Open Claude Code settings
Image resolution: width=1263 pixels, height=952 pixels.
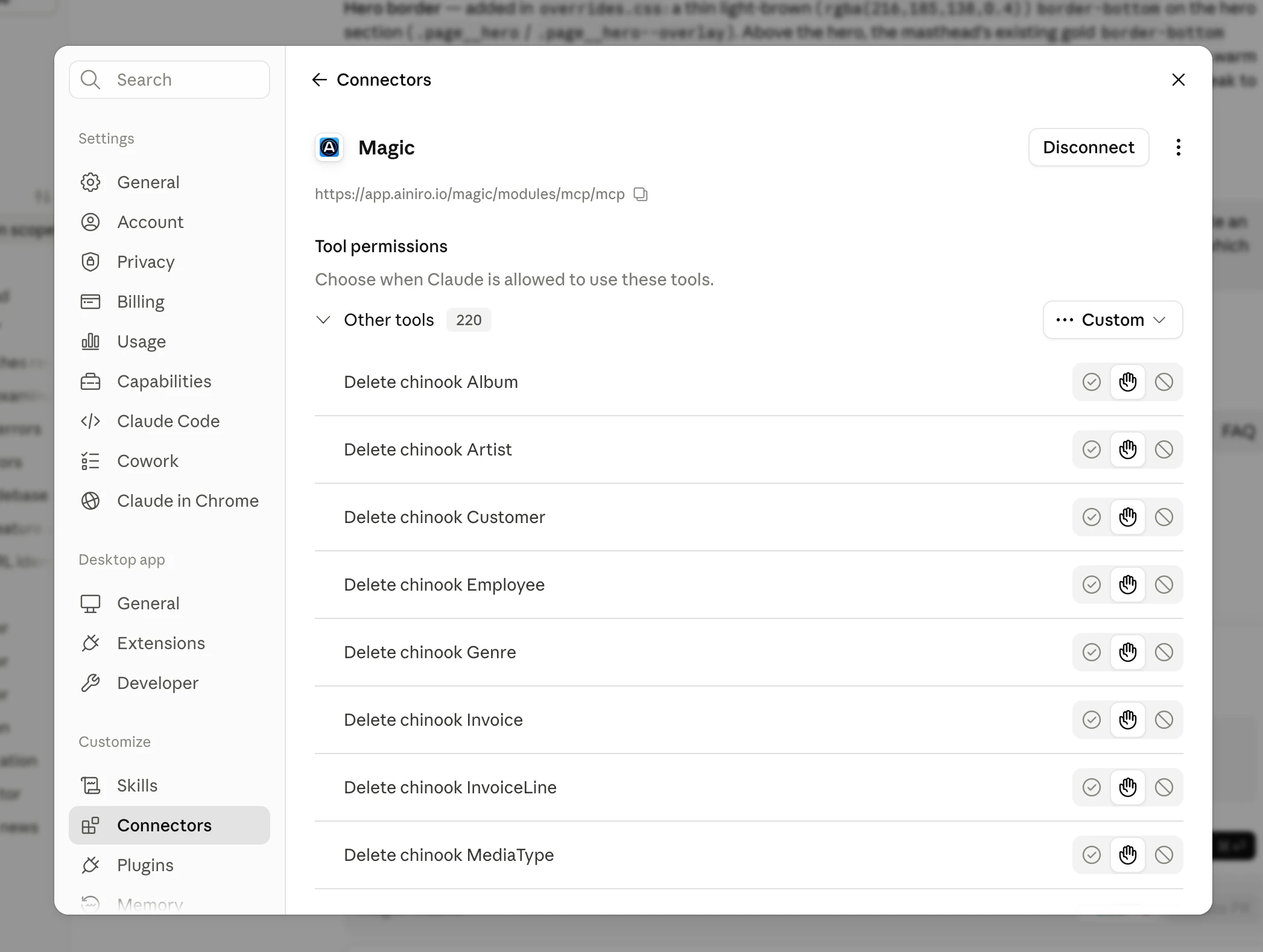[x=169, y=421]
